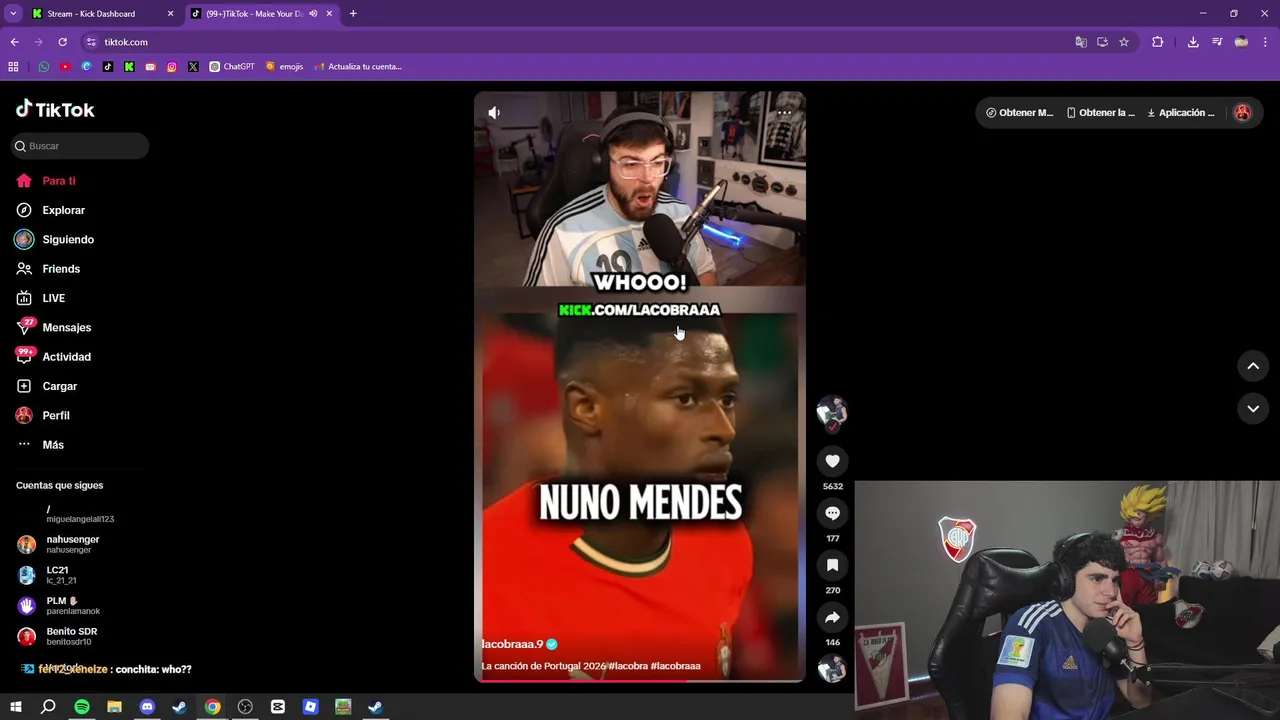
Task: Click the #lacobra hashtag in caption
Action: [x=627, y=666]
